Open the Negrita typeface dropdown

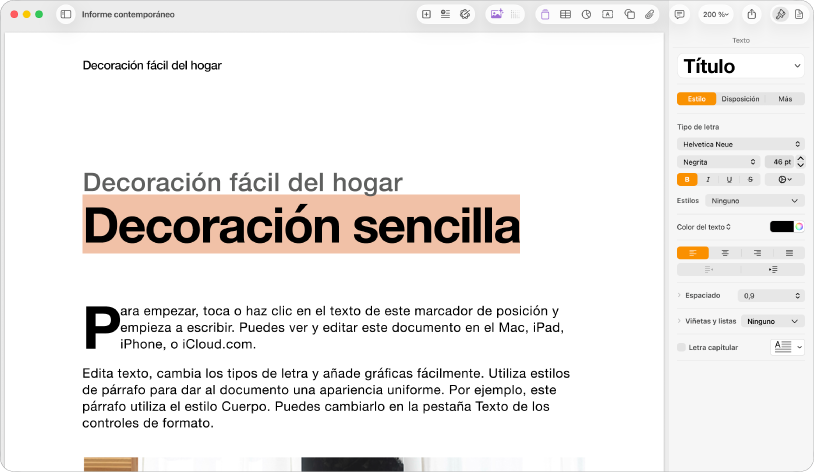tap(718, 162)
